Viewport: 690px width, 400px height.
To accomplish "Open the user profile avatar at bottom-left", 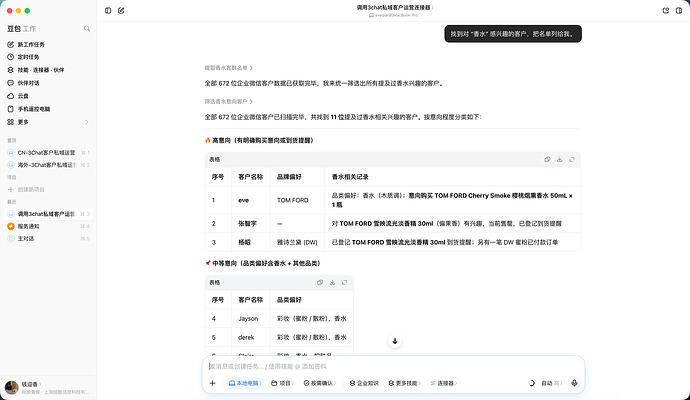I will (x=11, y=387).
